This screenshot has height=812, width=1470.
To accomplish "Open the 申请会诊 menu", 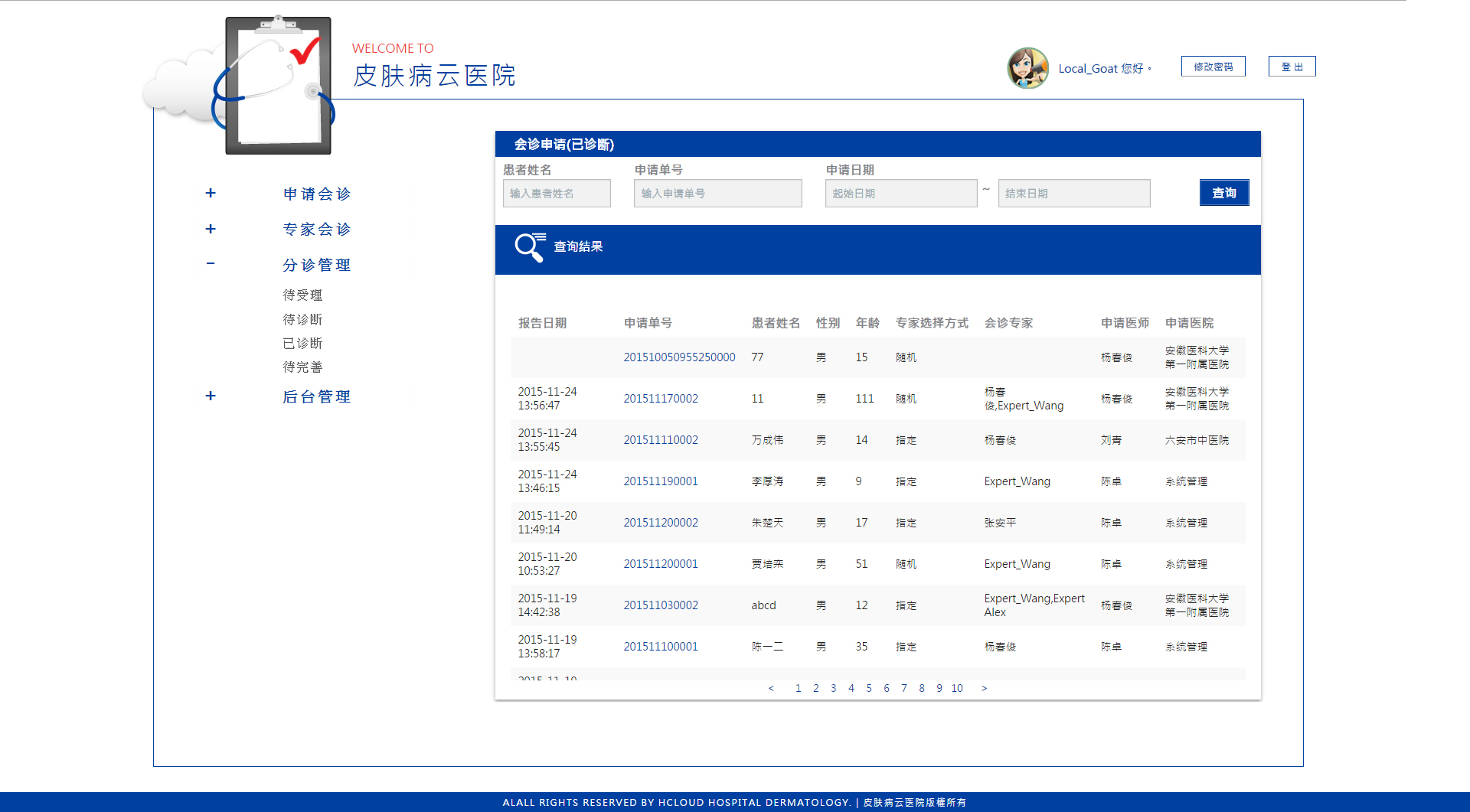I will point(317,194).
